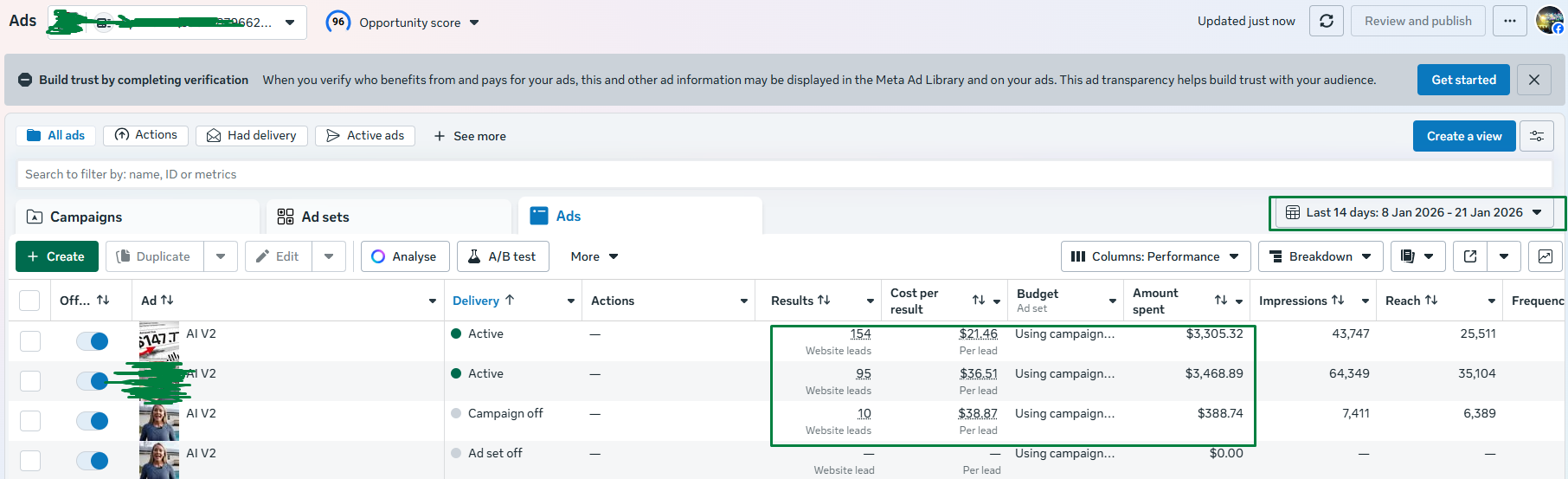
Task: Open the Last 14 days date range picker
Action: point(1414,212)
